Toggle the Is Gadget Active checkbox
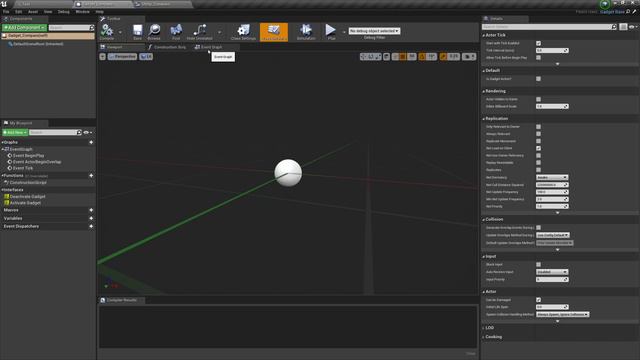Viewport: 640px width, 360px height. (538, 79)
